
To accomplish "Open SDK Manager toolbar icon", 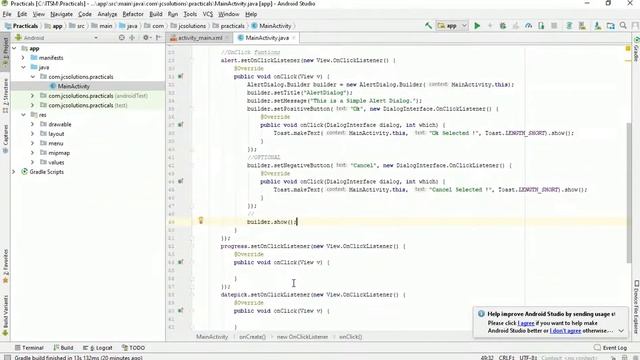I will [x=598, y=26].
